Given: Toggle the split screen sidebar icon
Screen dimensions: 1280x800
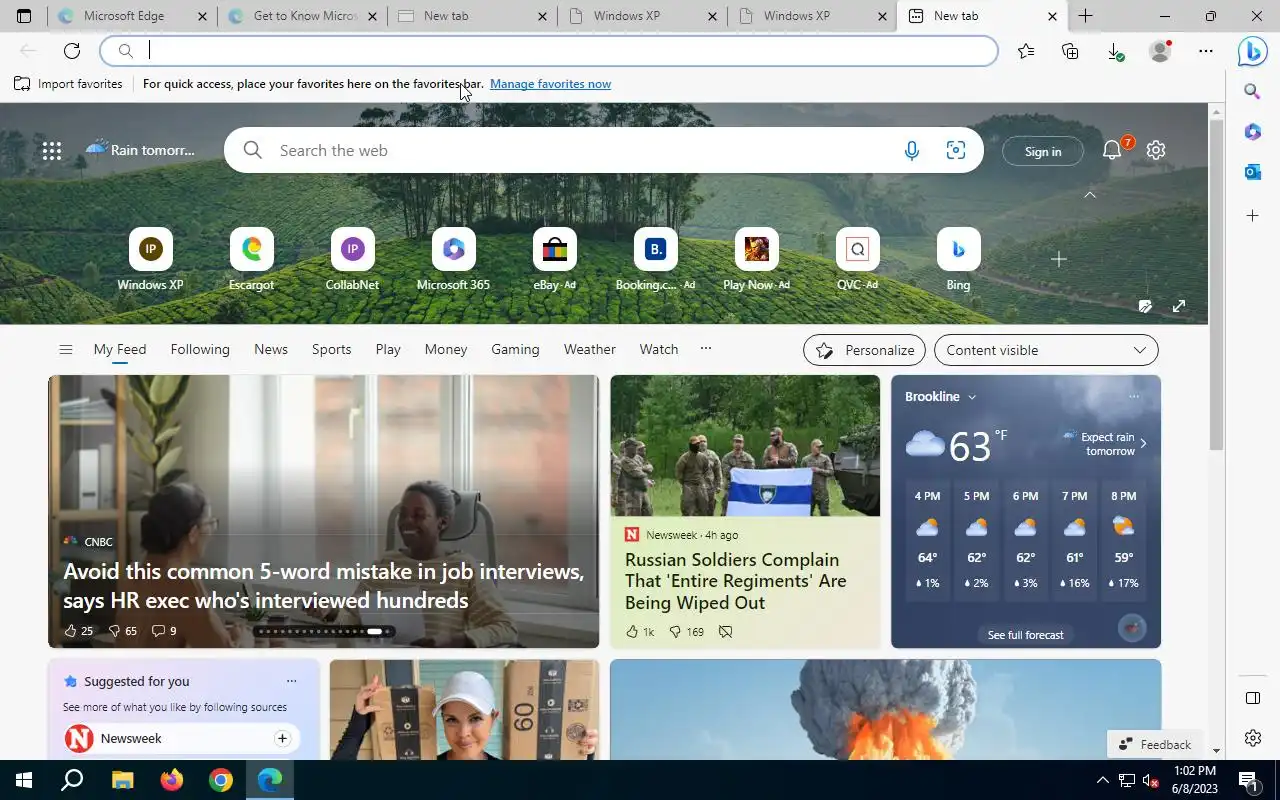Looking at the screenshot, I should (x=1252, y=698).
